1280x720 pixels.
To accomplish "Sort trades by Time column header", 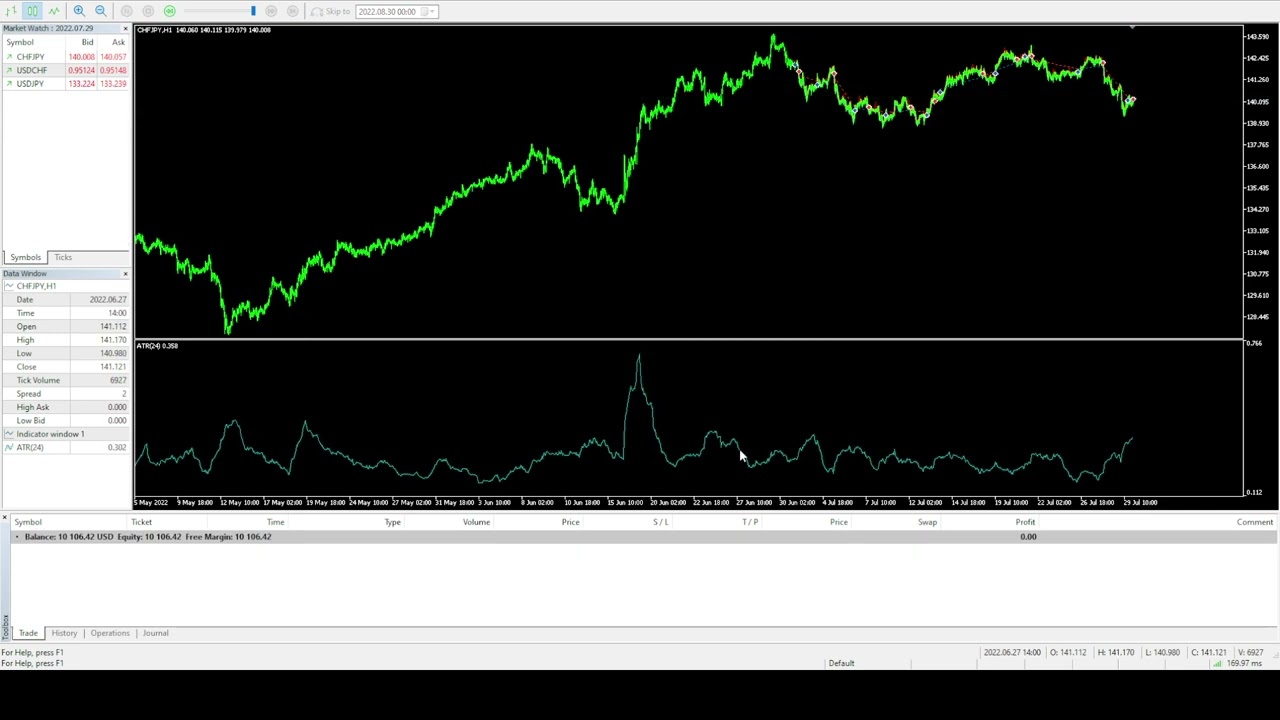I will click(275, 522).
